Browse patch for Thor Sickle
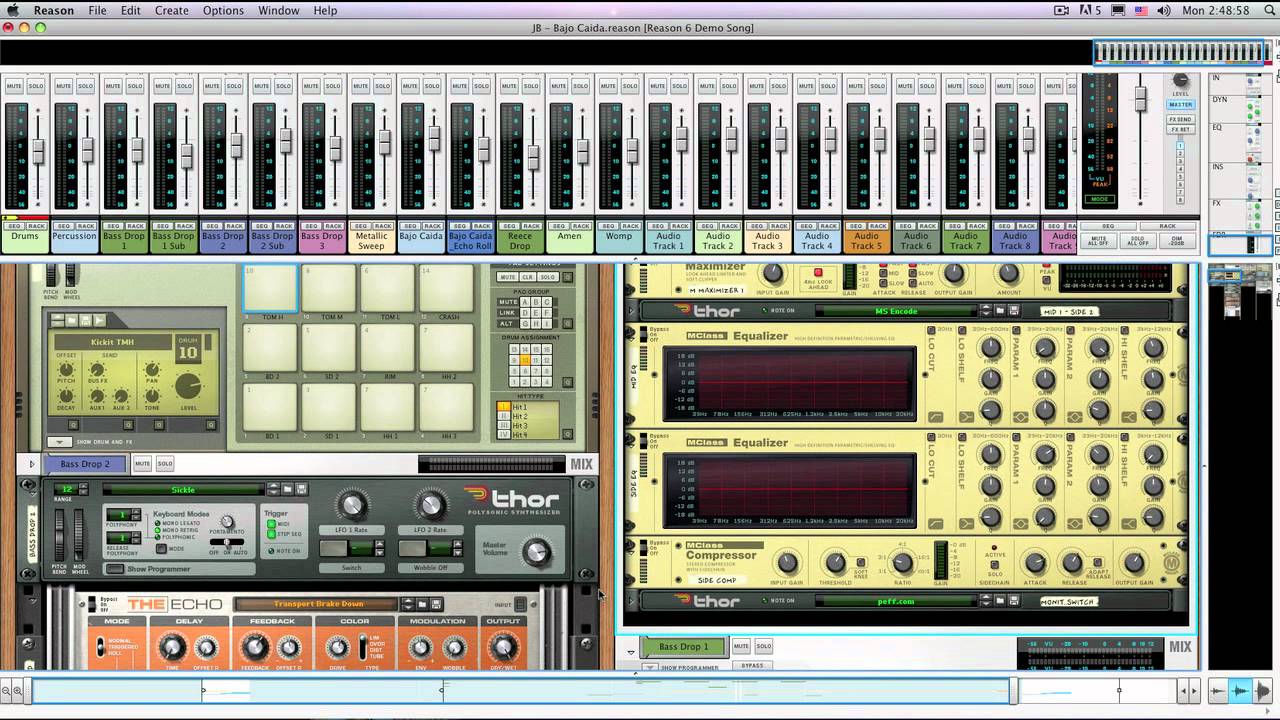This screenshot has width=1280, height=720. (x=286, y=489)
